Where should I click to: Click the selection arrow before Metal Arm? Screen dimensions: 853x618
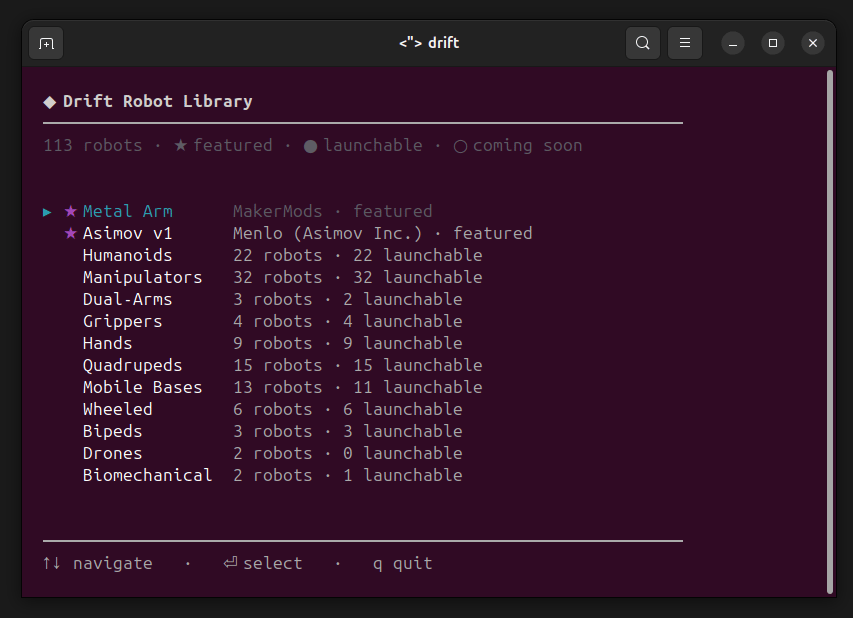(47, 212)
